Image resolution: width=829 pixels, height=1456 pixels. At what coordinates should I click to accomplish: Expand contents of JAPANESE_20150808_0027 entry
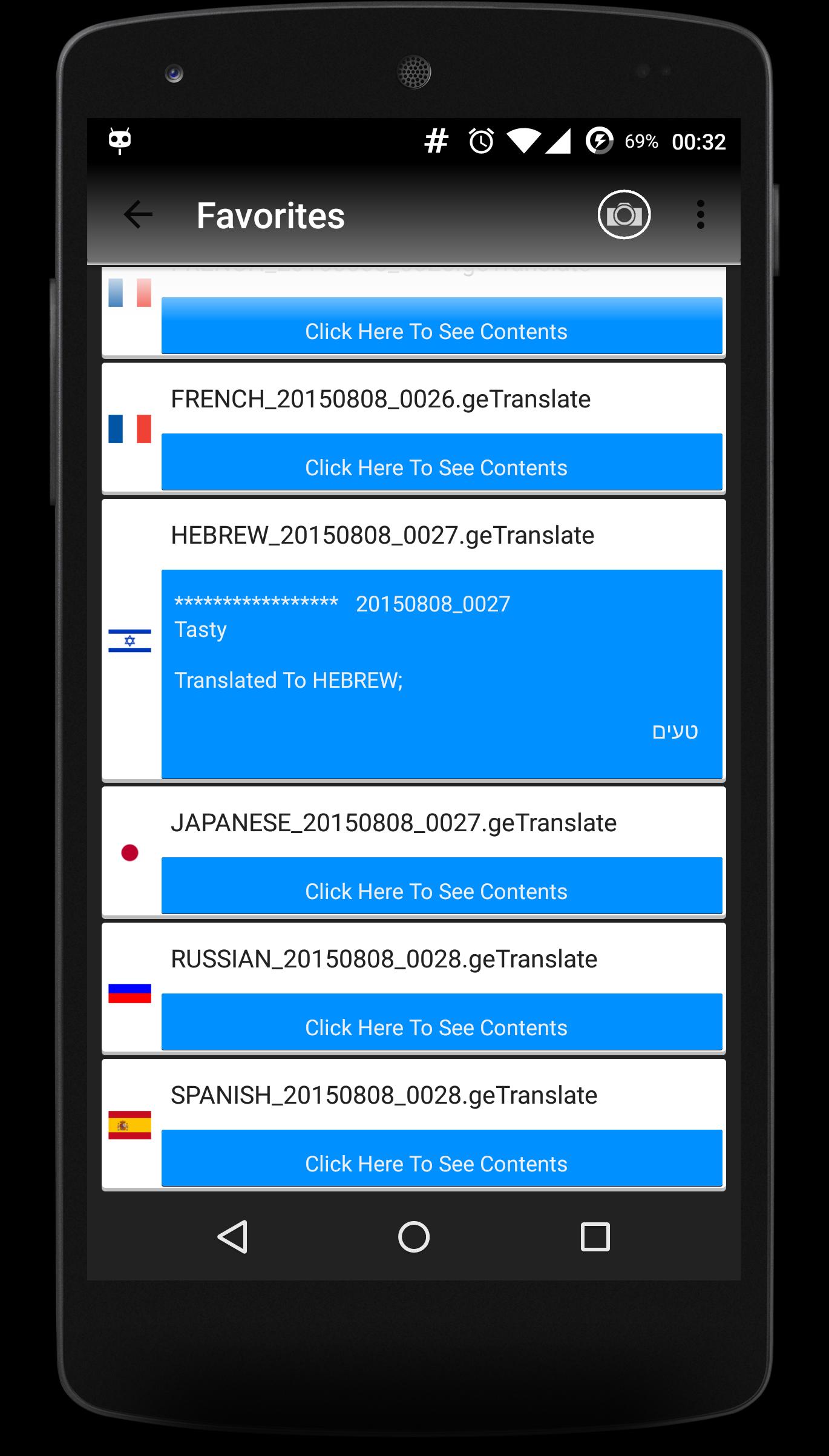click(442, 885)
